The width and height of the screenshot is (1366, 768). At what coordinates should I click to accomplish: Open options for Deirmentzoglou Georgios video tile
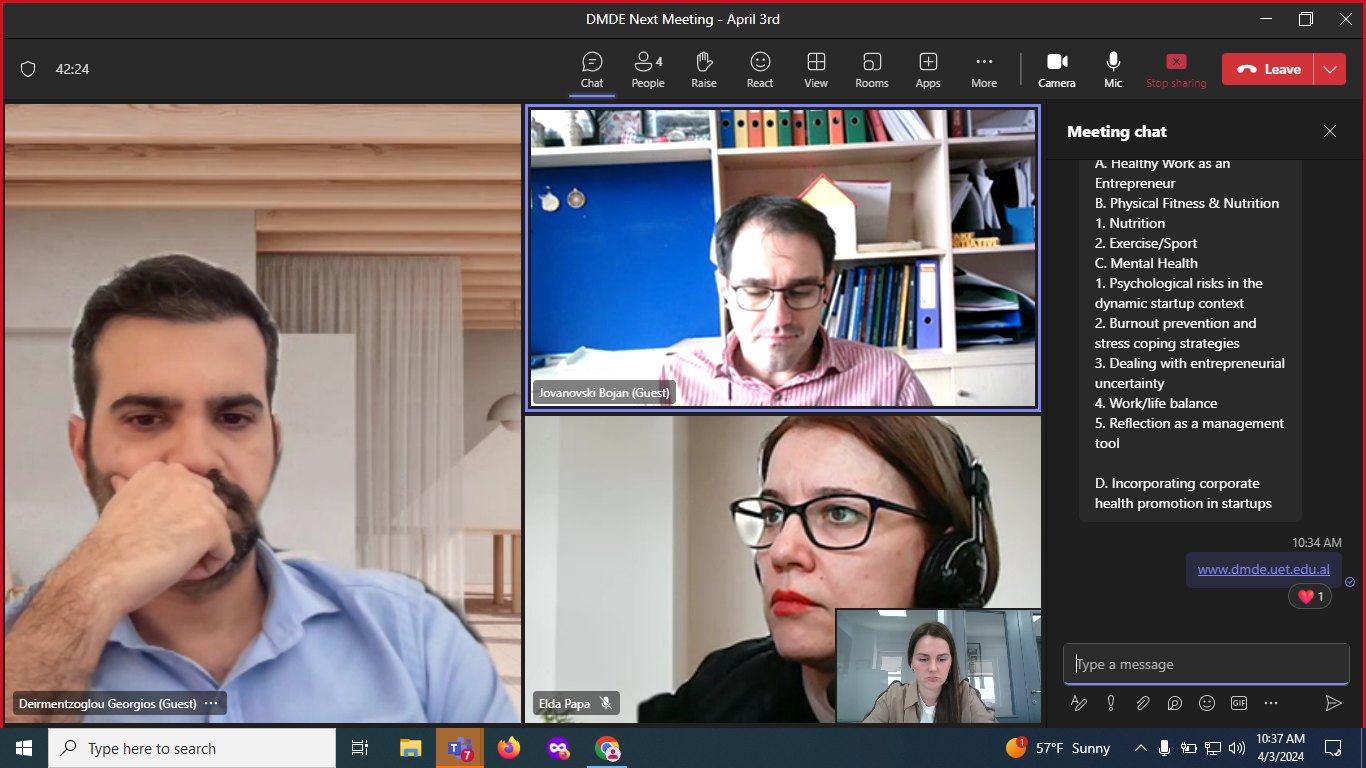coord(211,704)
